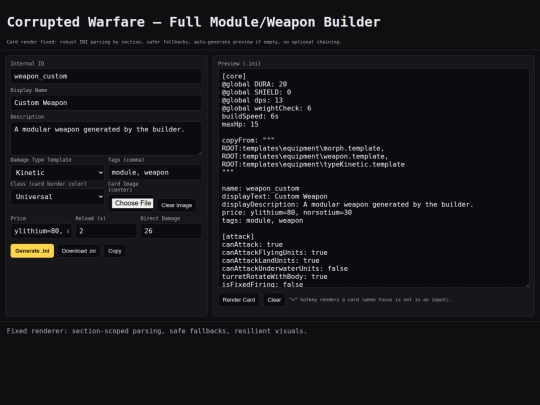Click into the Description text area

pyautogui.click(x=106, y=138)
